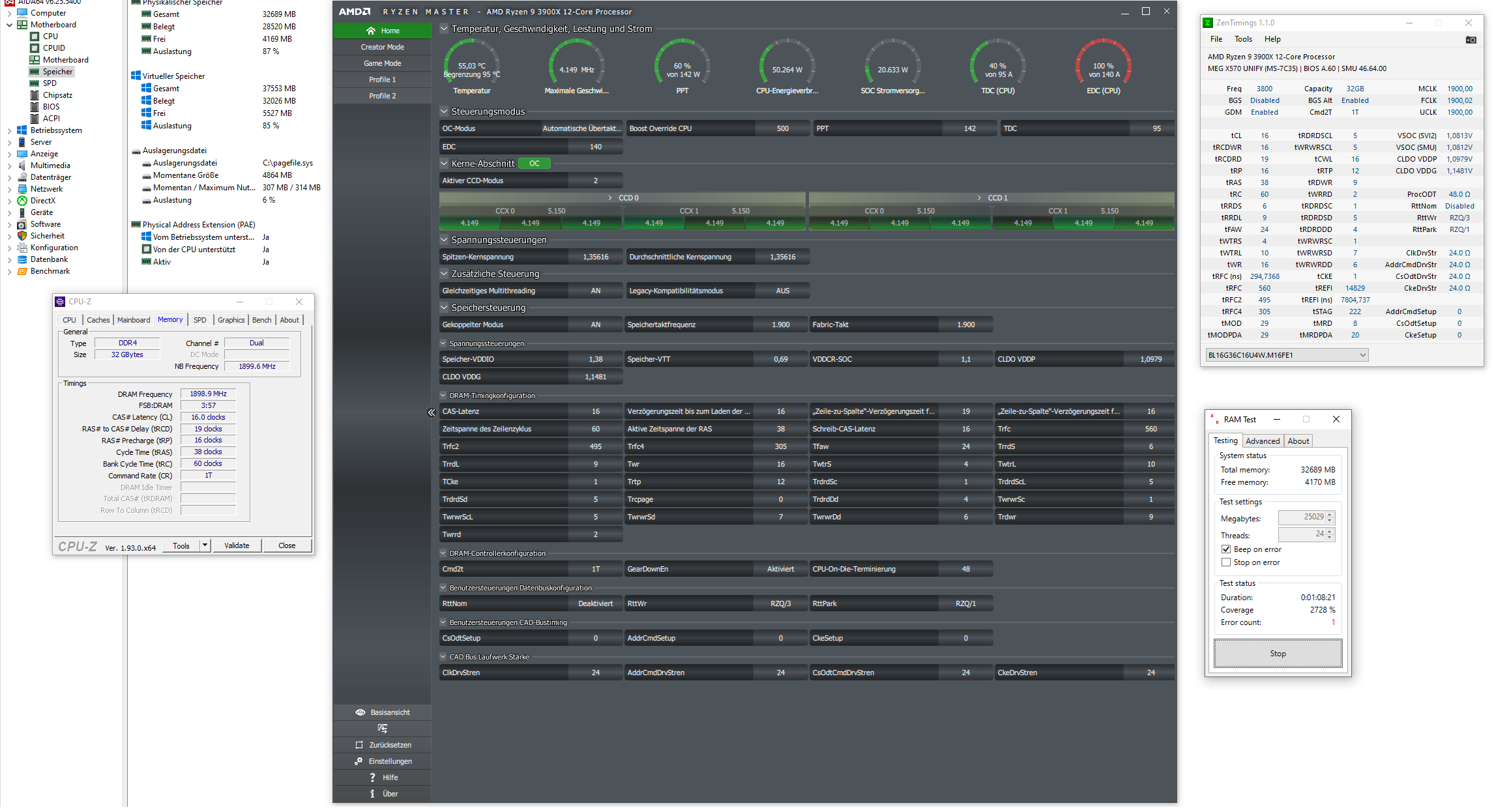Viewport: 1494px width, 812px height.
Task: Collapse DRAM-Timingkonfiguration section
Action: pyautogui.click(x=443, y=396)
